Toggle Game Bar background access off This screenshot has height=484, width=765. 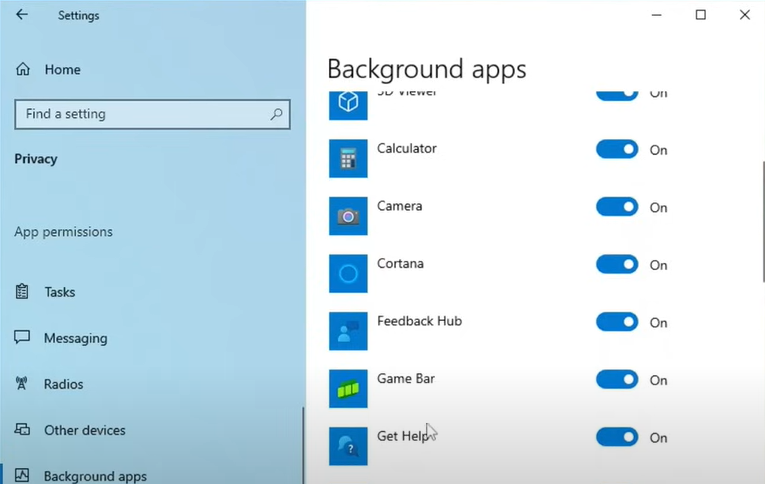point(617,380)
